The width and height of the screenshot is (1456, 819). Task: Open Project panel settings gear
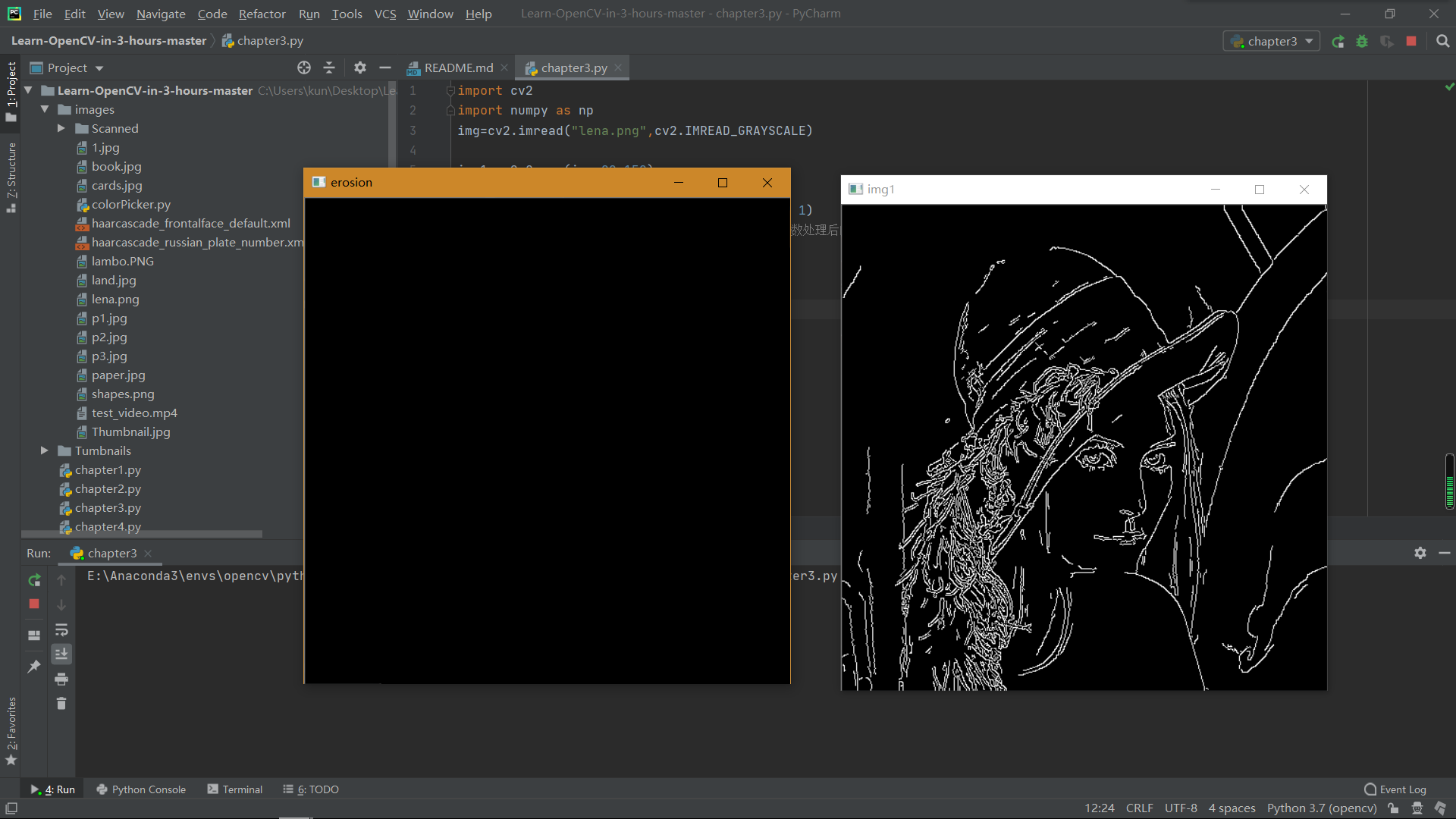coord(359,67)
